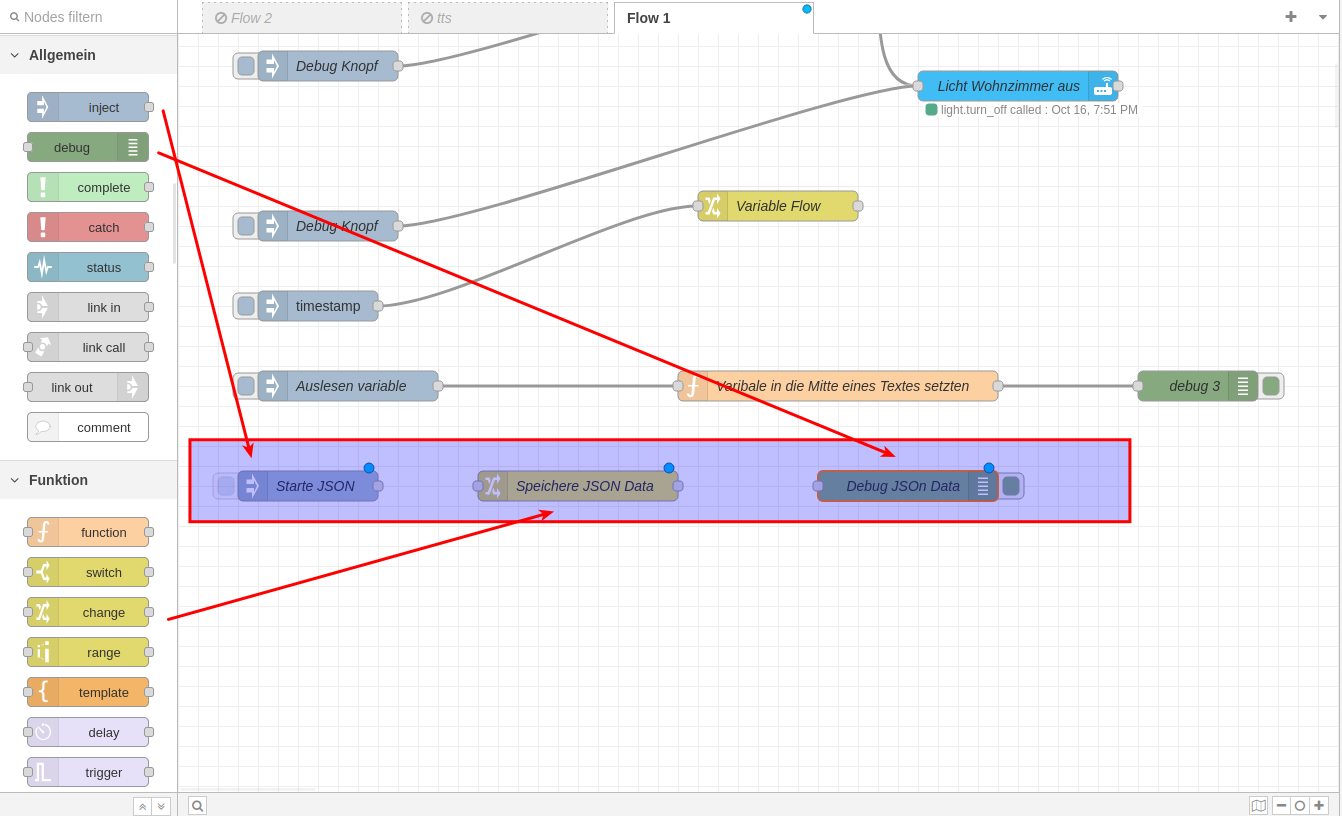The height and width of the screenshot is (816, 1342).
Task: Click the Nodes filtern search field
Action: click(95, 17)
